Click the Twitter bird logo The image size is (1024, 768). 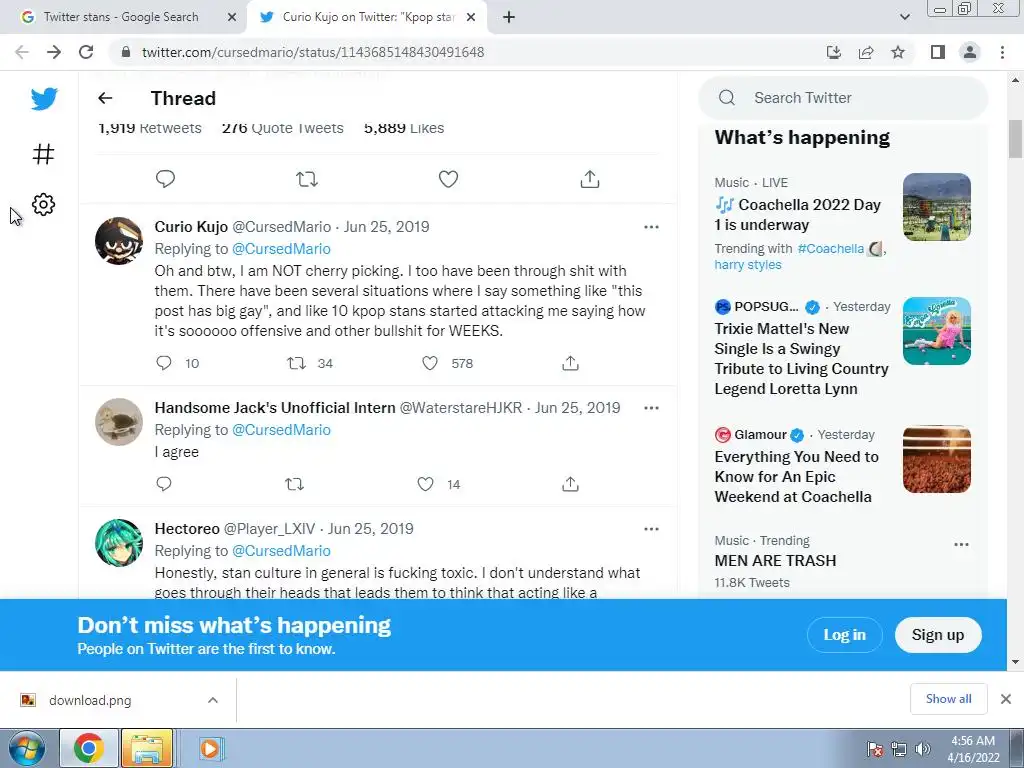tap(44, 99)
